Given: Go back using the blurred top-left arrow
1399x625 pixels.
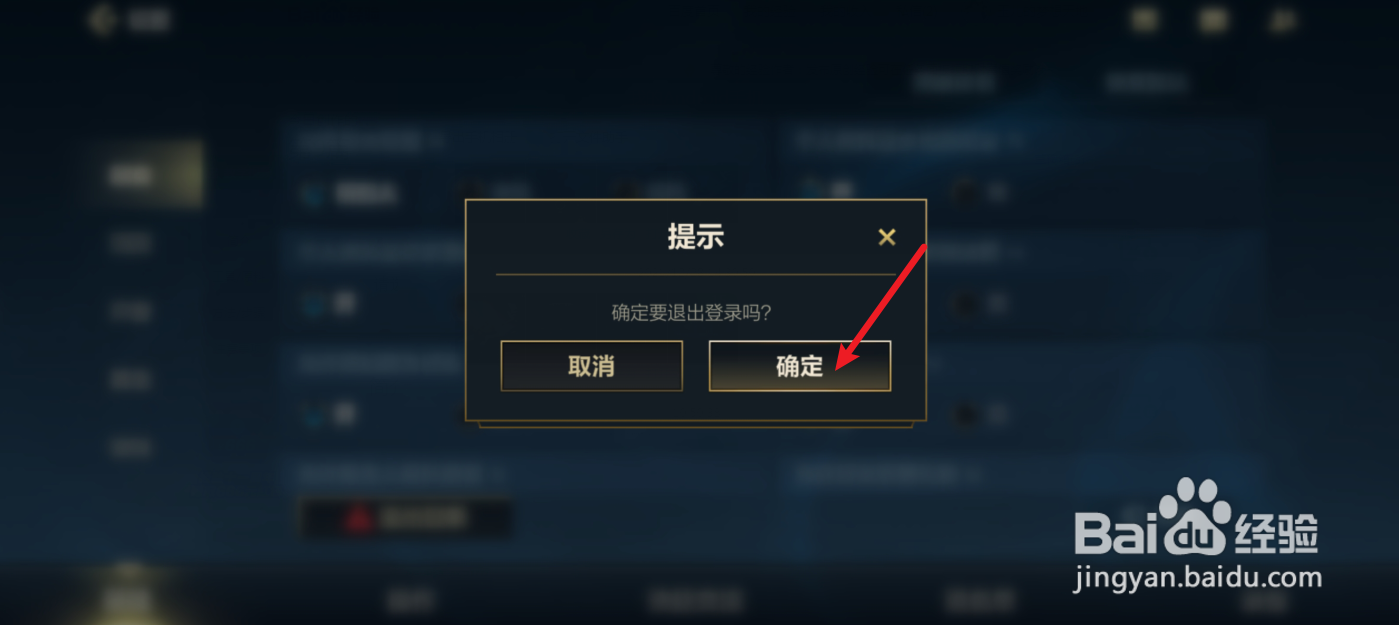Looking at the screenshot, I should (x=101, y=20).
